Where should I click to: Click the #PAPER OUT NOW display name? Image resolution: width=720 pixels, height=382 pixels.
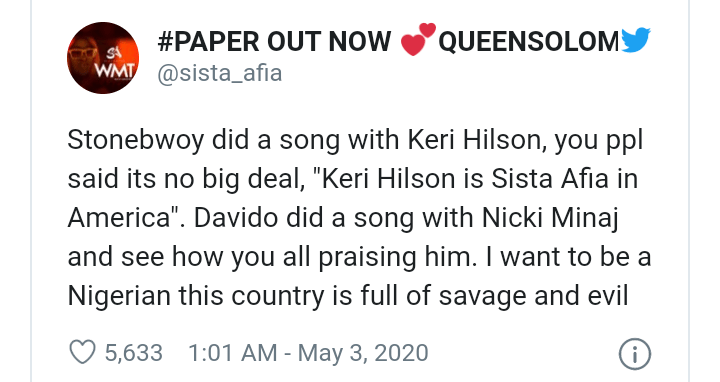point(274,41)
